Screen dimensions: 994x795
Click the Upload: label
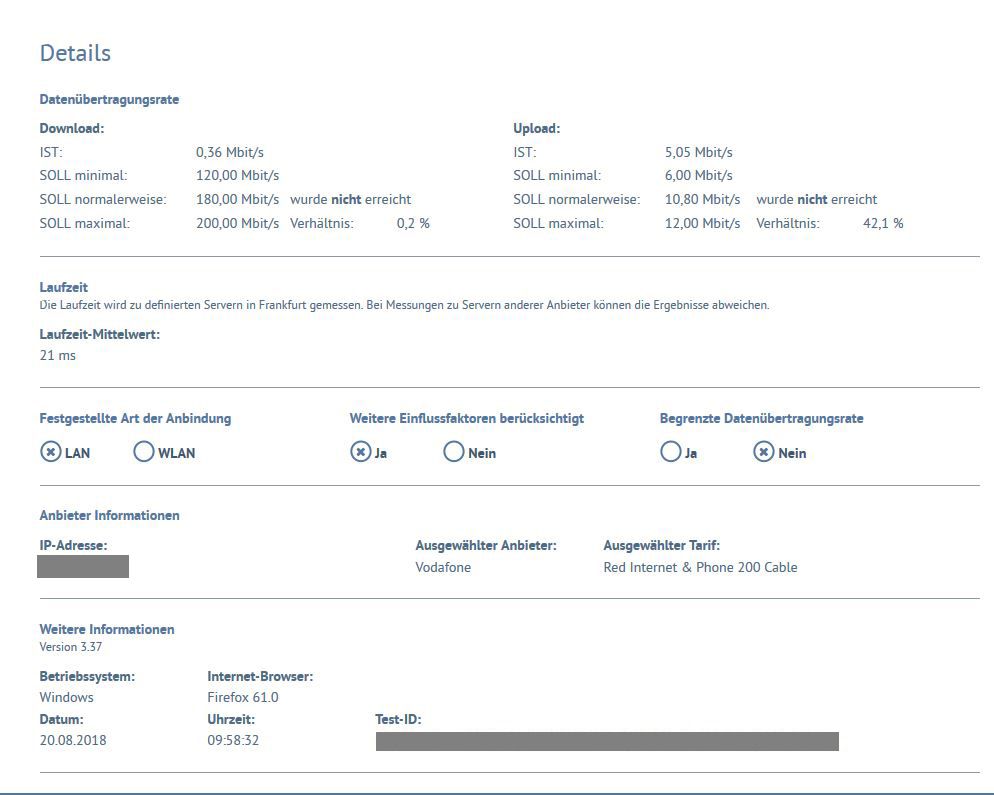click(536, 129)
